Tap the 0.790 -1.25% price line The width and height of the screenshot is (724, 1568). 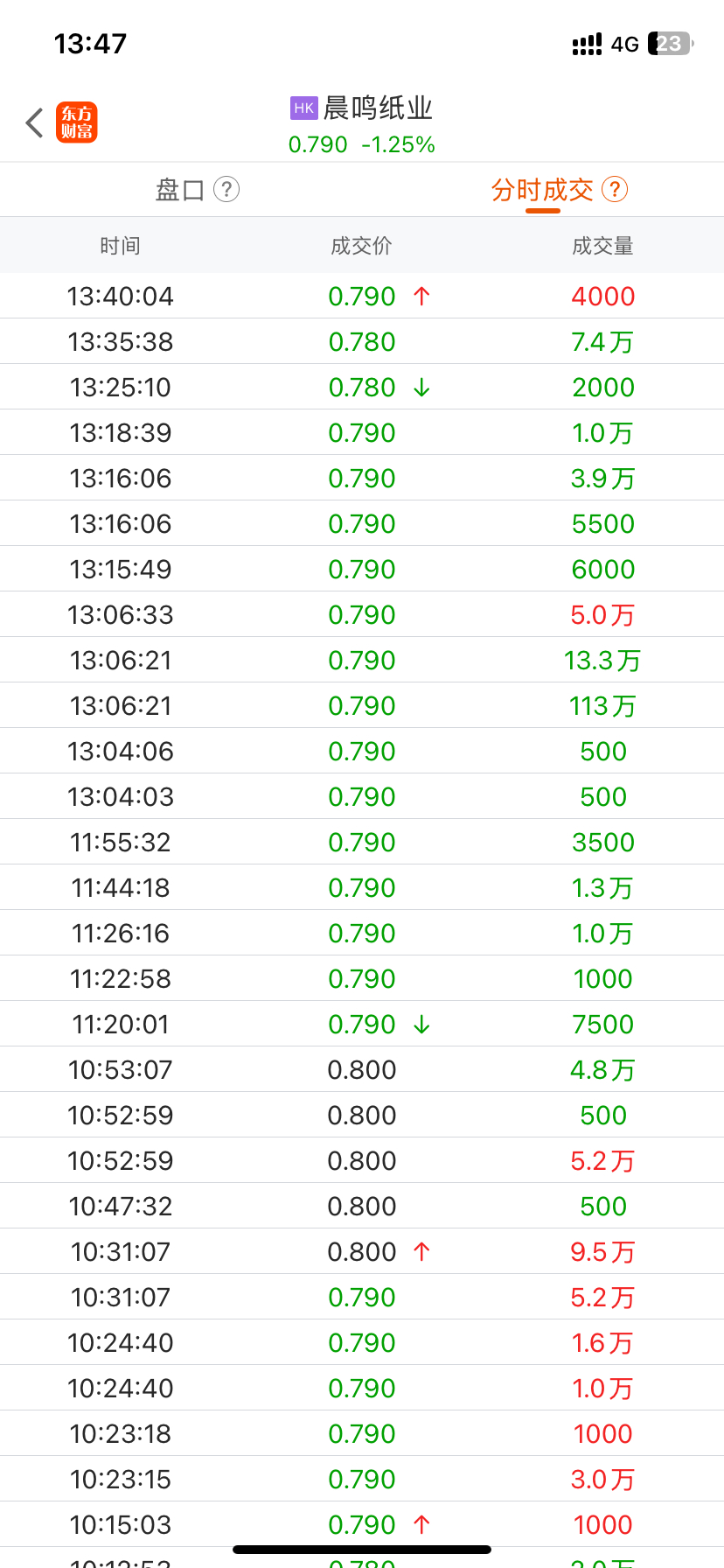coord(362,144)
